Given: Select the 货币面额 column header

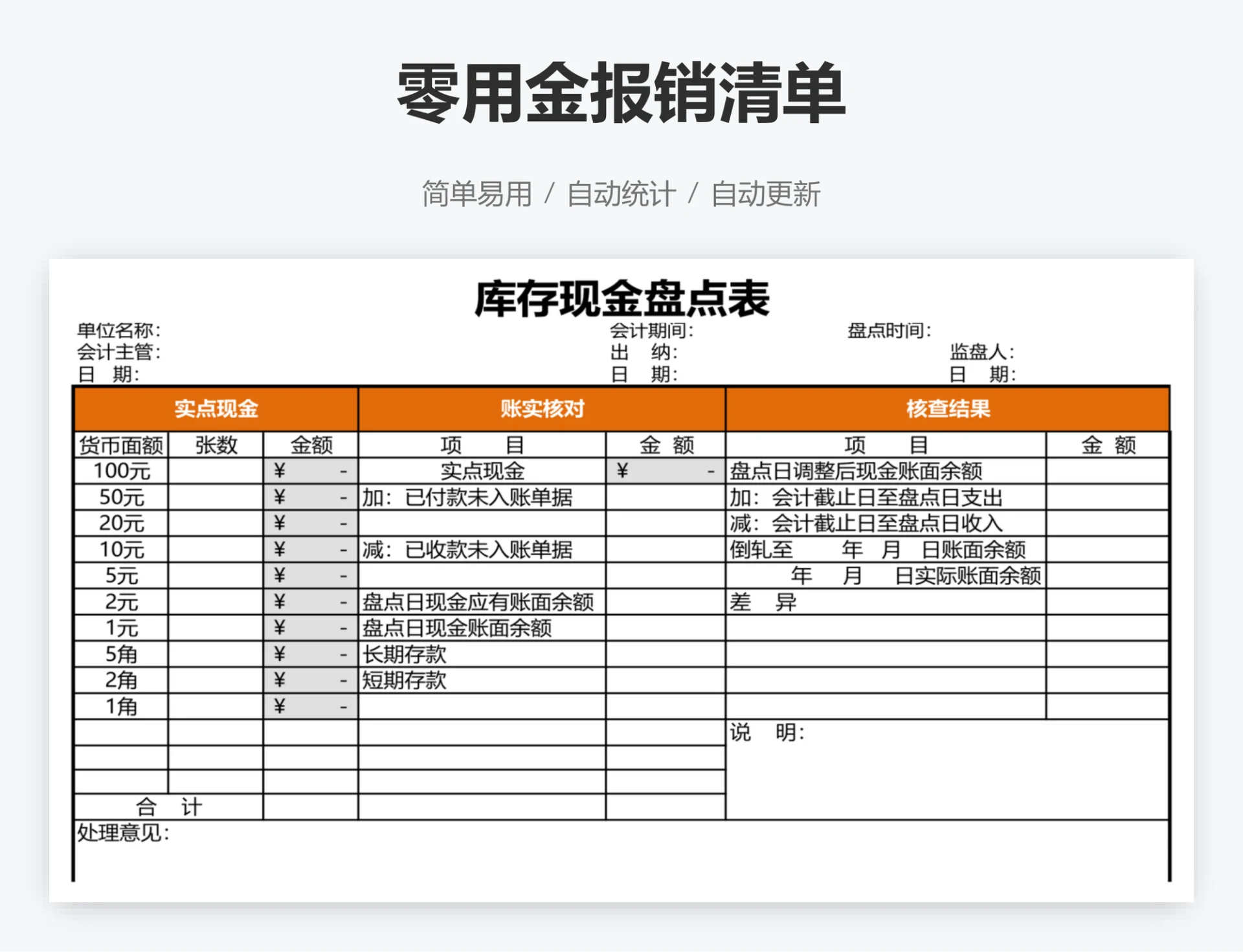Looking at the screenshot, I should tap(120, 445).
